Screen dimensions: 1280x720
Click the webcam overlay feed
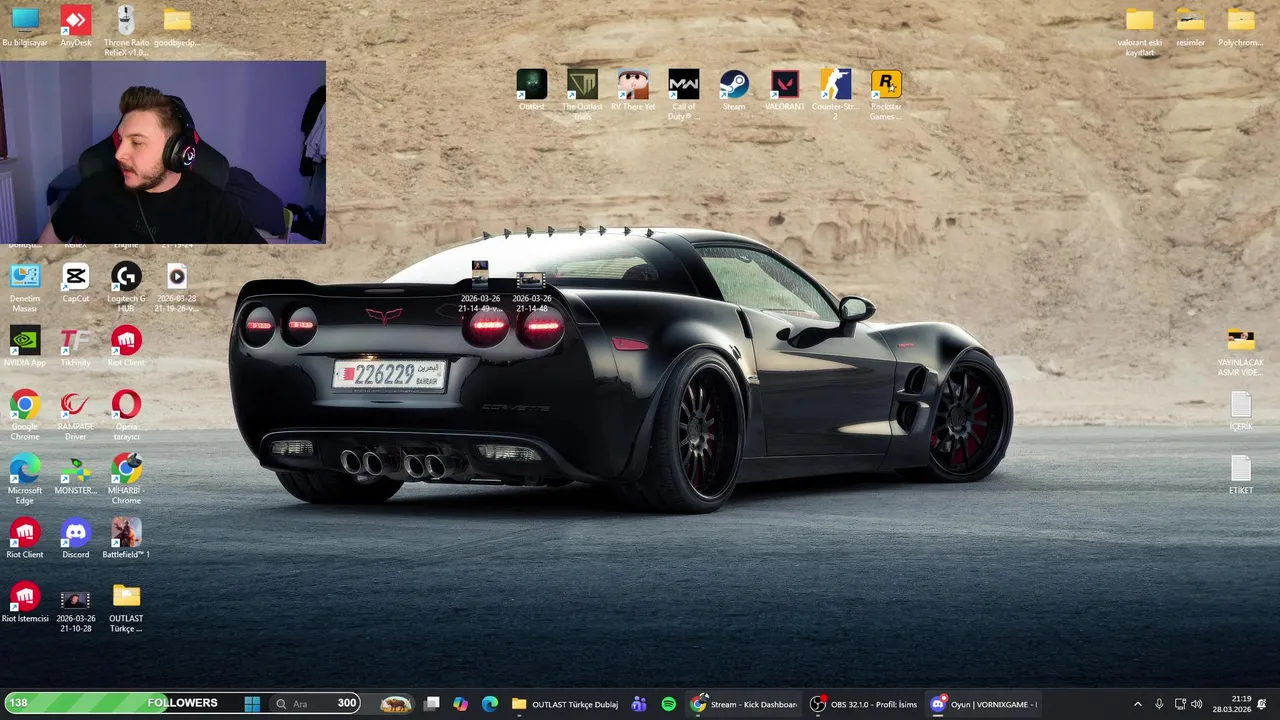click(163, 153)
